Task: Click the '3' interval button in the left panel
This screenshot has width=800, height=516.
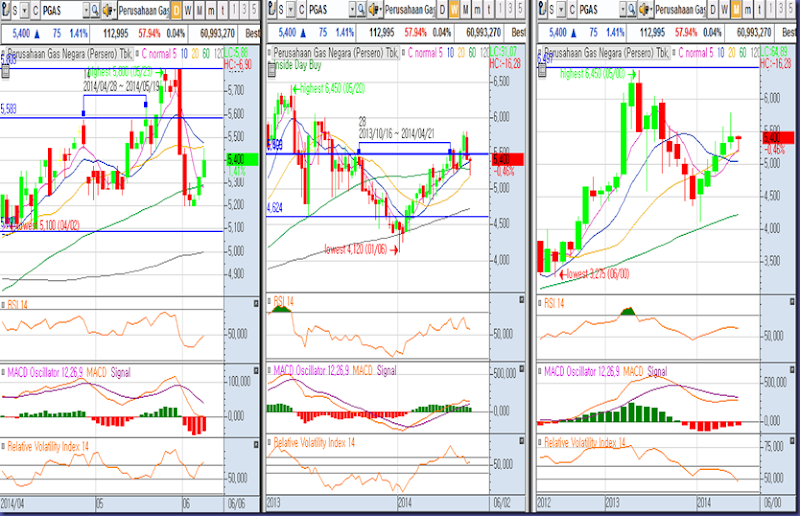Action: pyautogui.click(x=245, y=9)
